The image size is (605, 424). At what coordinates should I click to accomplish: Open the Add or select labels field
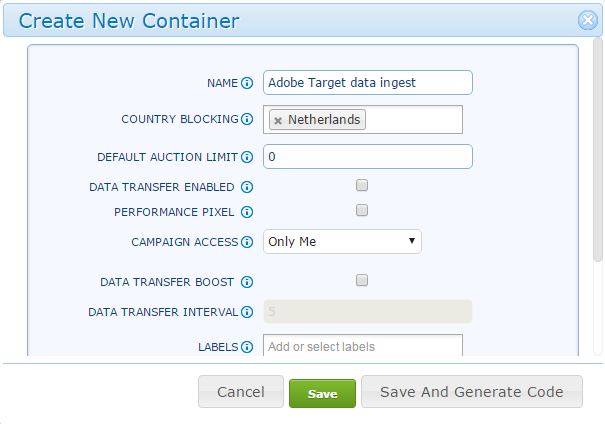tap(363, 346)
